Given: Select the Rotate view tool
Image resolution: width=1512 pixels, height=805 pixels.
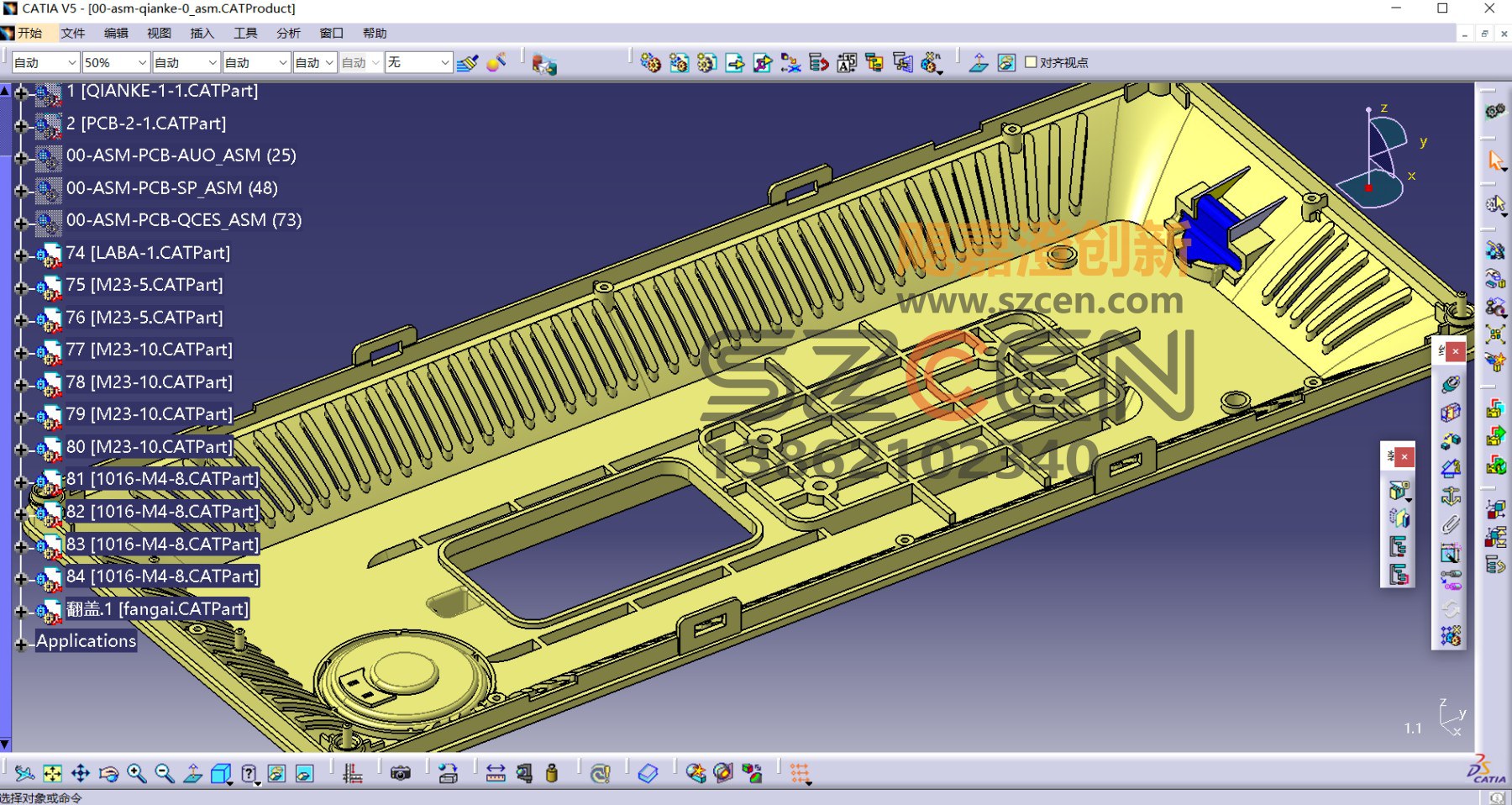Looking at the screenshot, I should [x=108, y=774].
